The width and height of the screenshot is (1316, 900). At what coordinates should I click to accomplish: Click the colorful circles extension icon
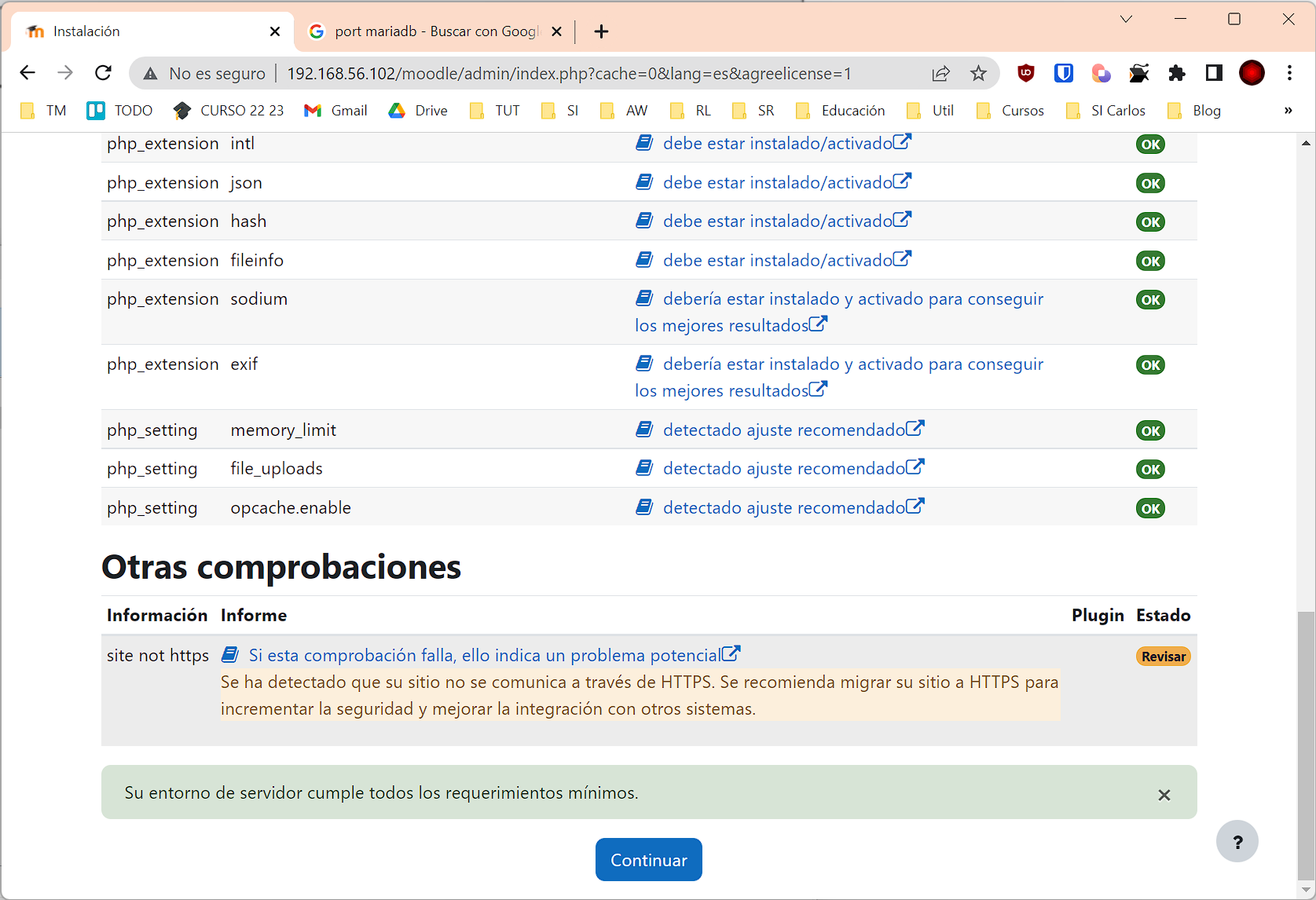point(1102,73)
